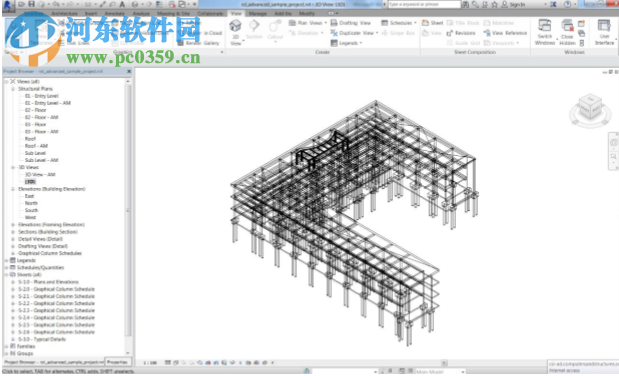Select 'Schedules/Quantities' in Project Browser
This screenshot has width=619, height=376.
tap(40, 267)
